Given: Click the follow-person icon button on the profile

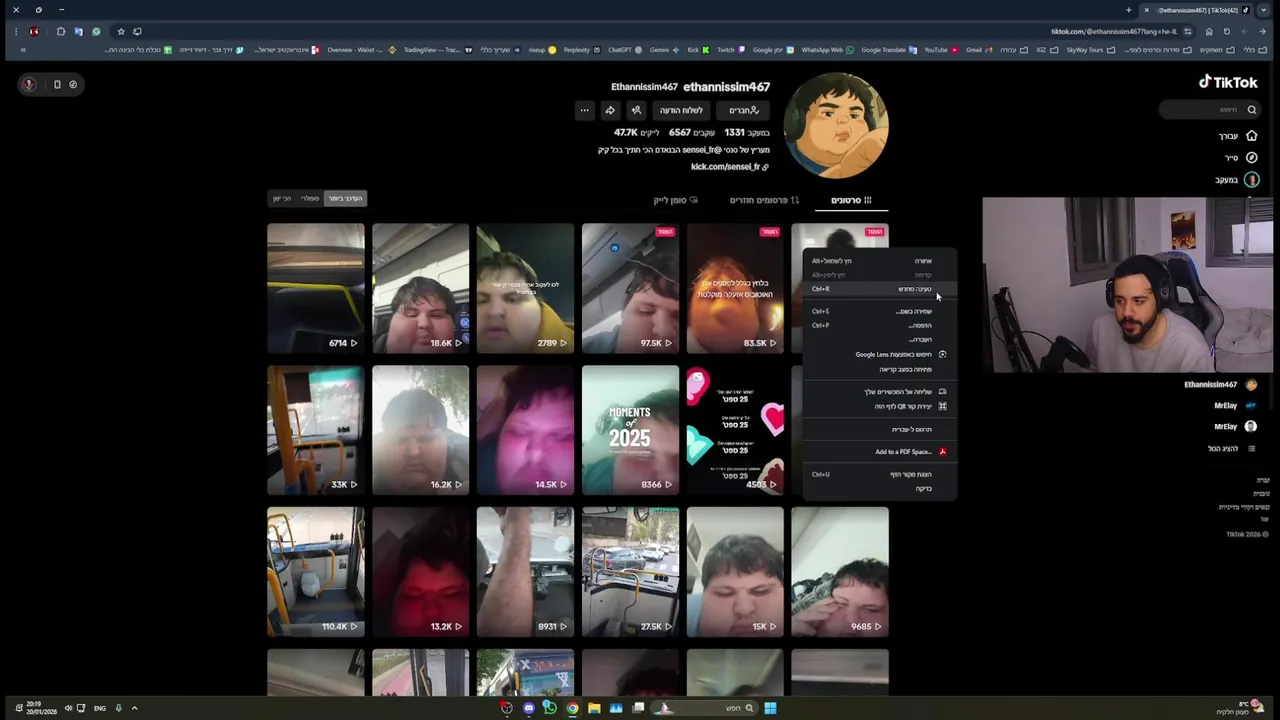Looking at the screenshot, I should point(636,110).
